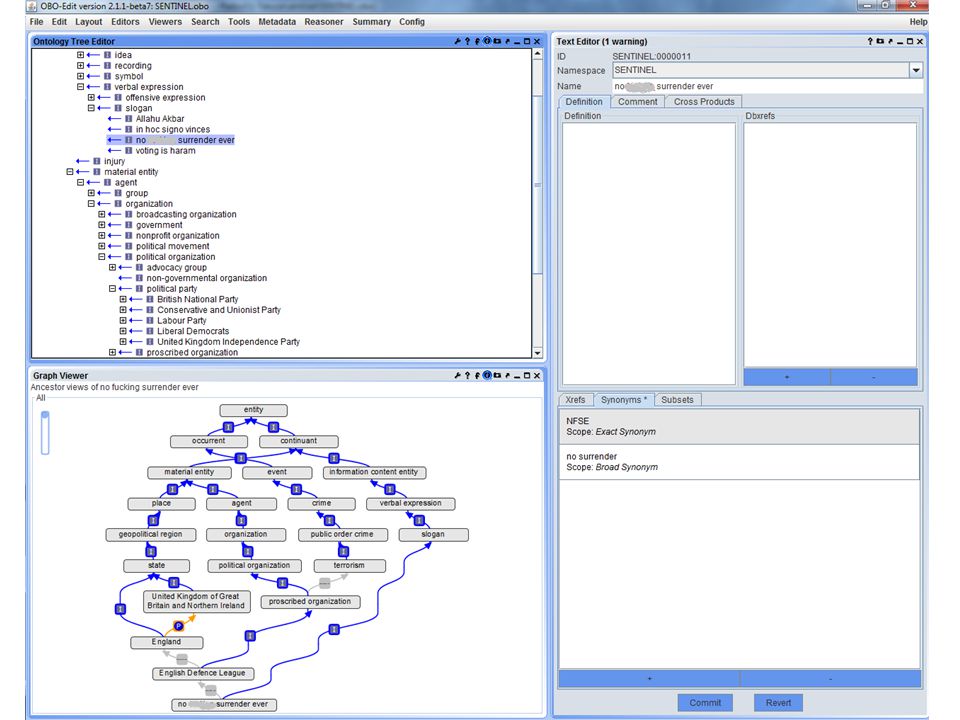Screen dimensions: 960x720
Task: Open the wrench configuration icon in Graph Viewer
Action: point(457,375)
